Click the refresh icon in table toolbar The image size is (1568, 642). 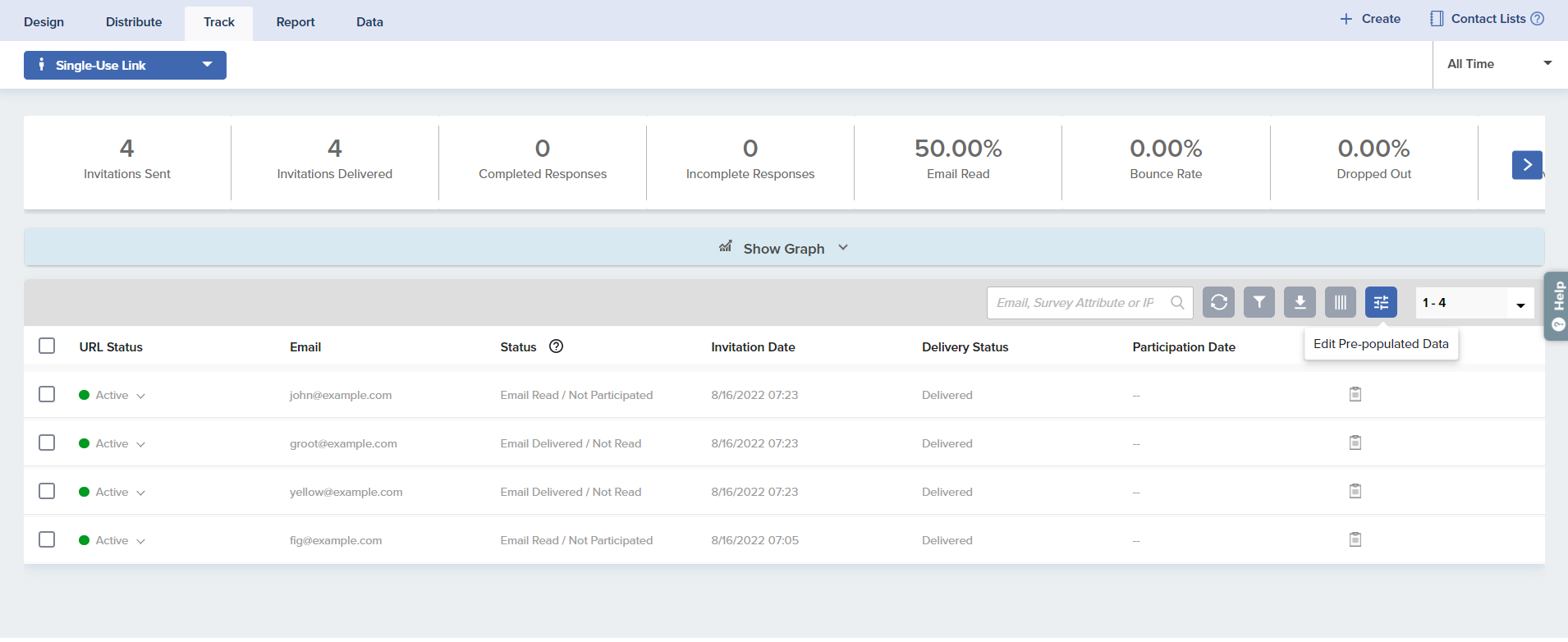pos(1219,302)
